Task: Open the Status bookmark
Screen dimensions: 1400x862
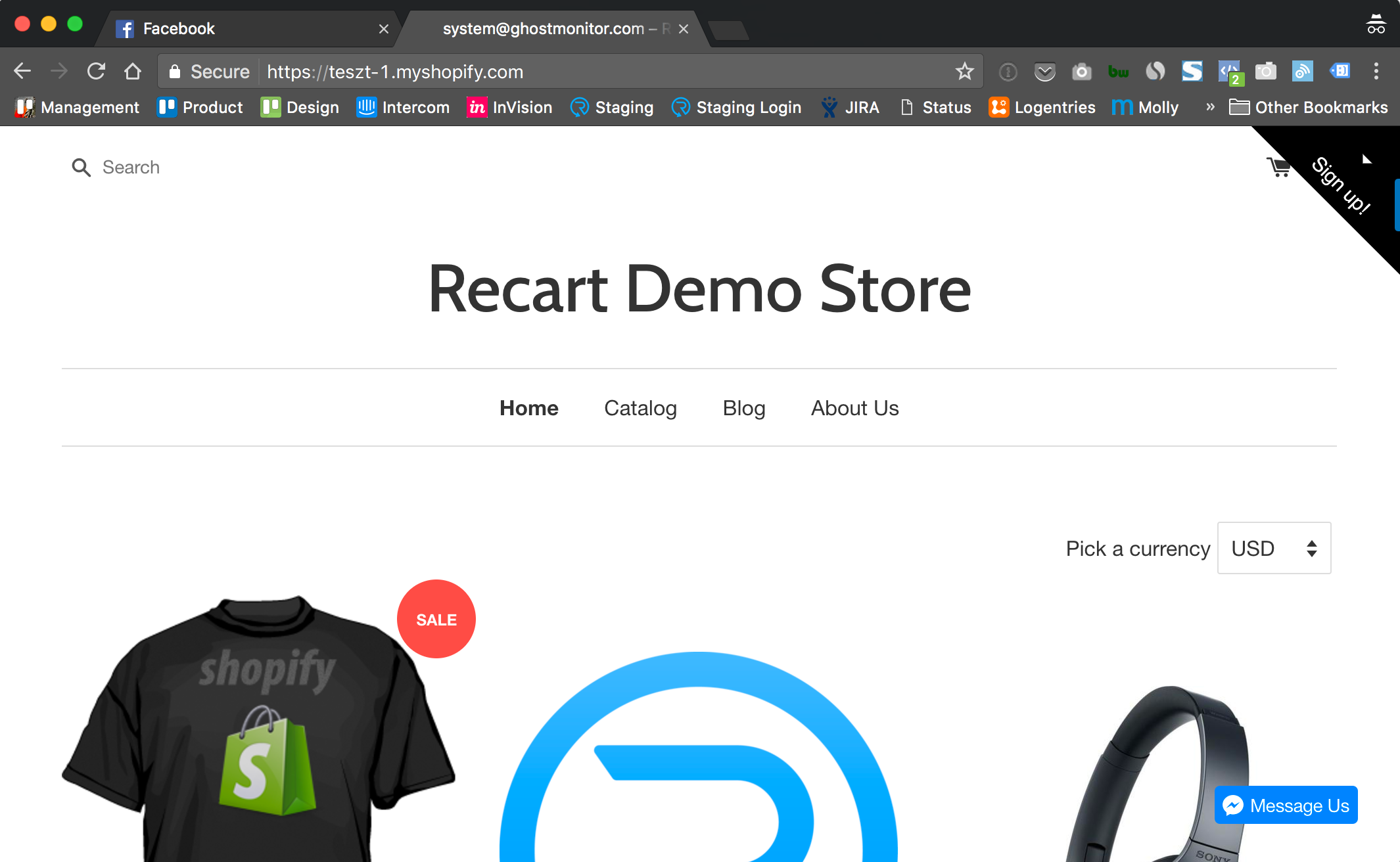Action: (936, 107)
